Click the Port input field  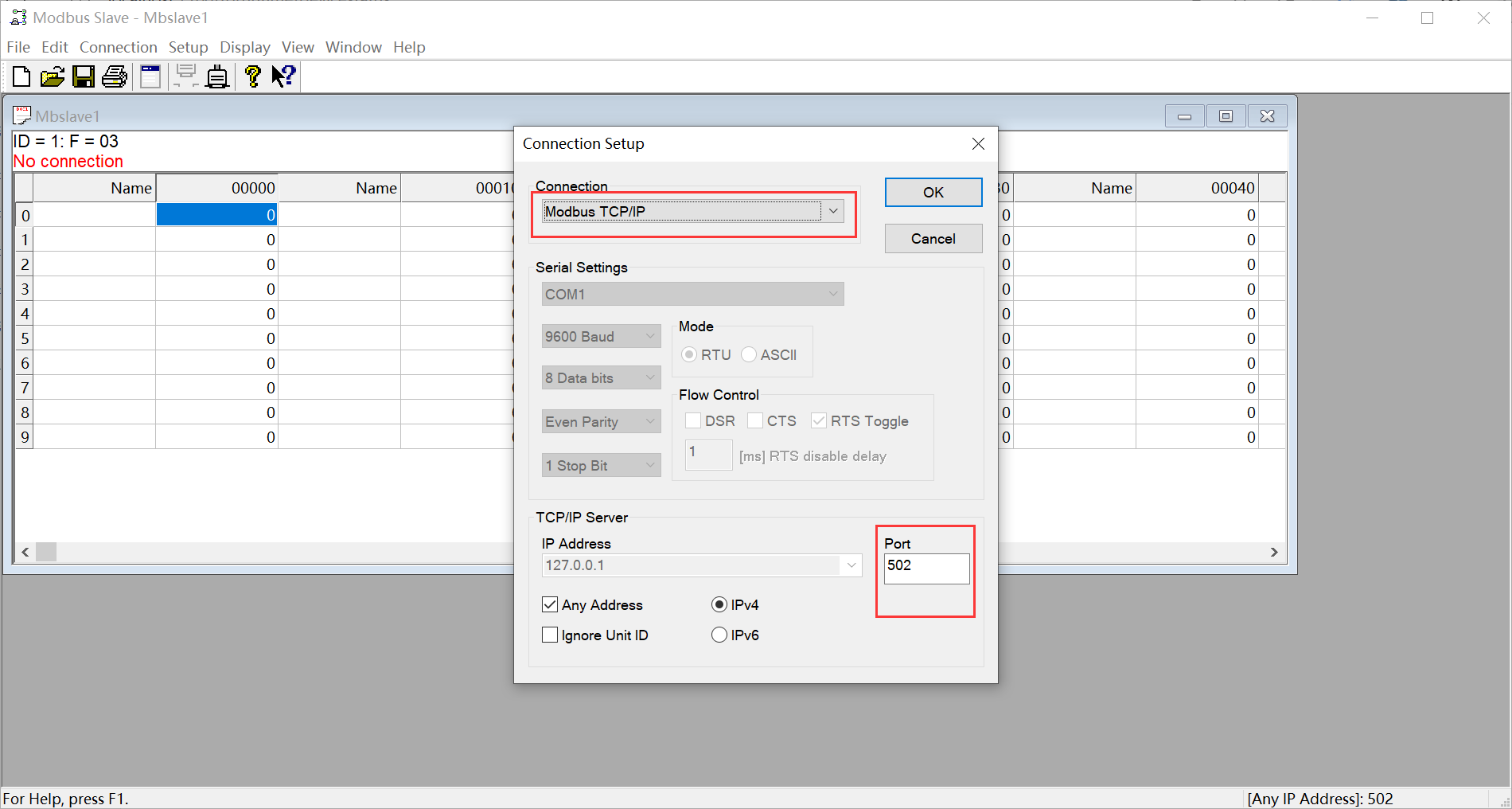click(x=926, y=568)
